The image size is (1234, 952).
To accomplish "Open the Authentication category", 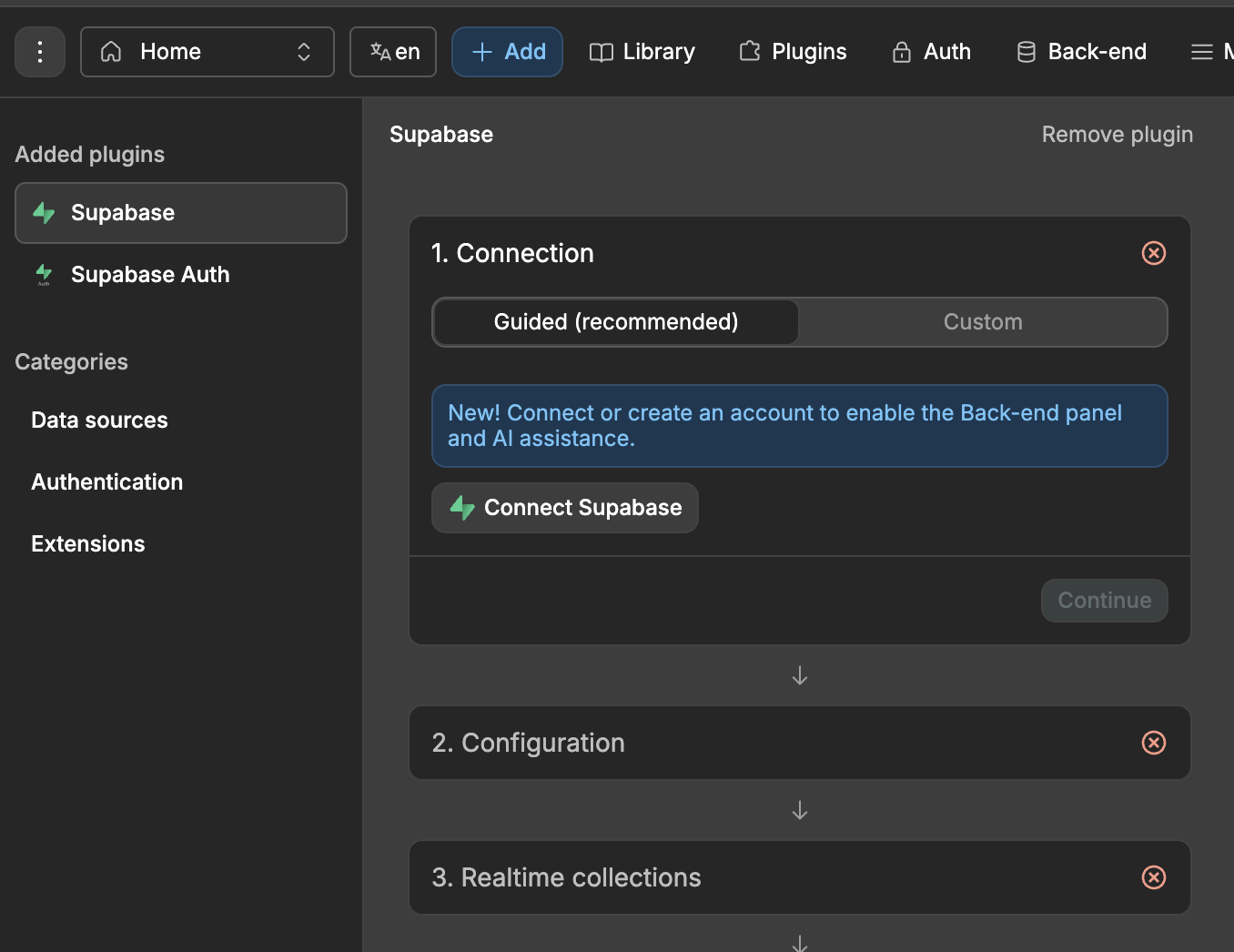I will (x=107, y=482).
